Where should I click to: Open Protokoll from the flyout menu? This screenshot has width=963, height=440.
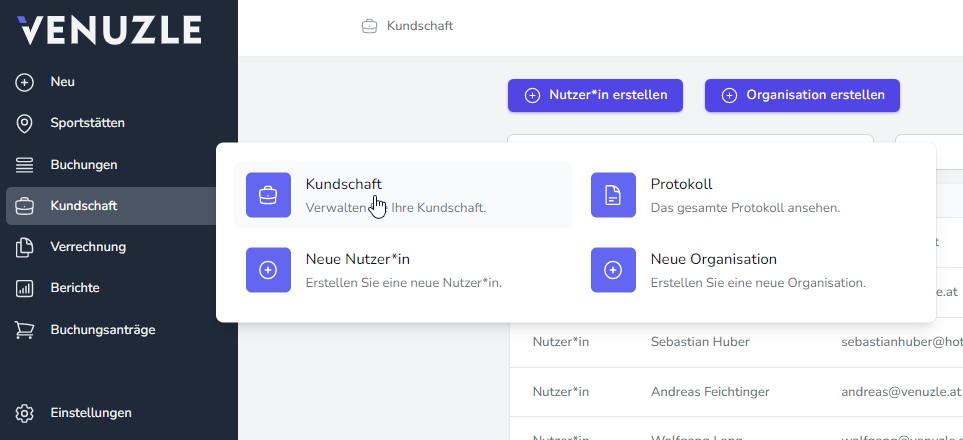tap(681, 185)
